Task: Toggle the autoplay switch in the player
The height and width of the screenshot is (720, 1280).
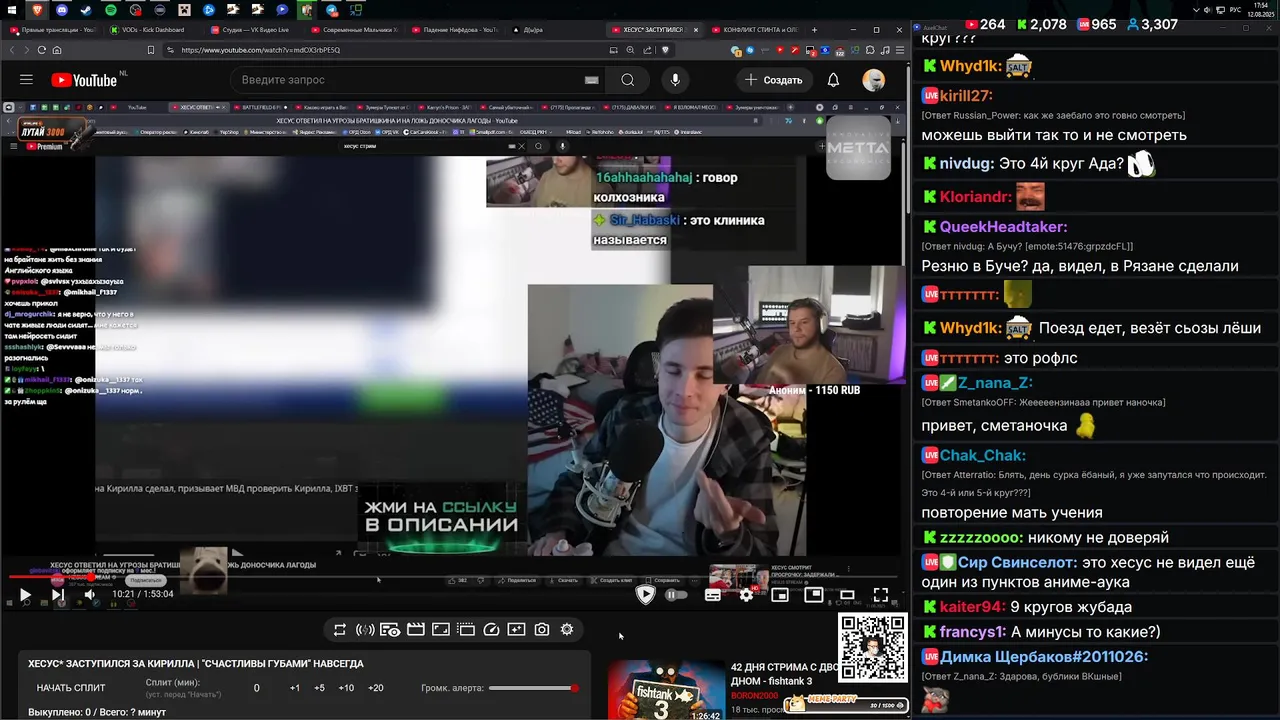Action: pyautogui.click(x=676, y=595)
